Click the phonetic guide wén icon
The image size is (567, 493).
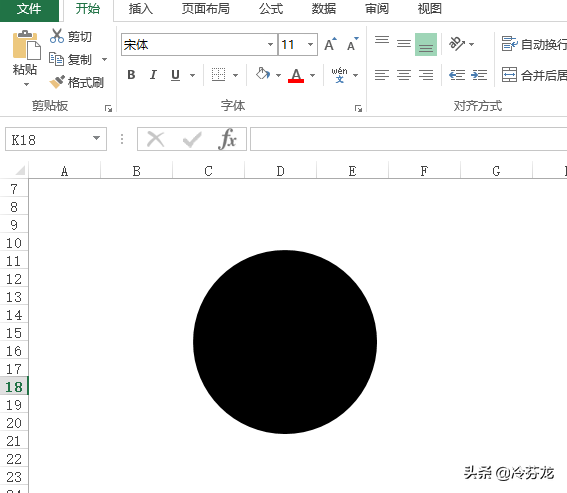click(339, 75)
